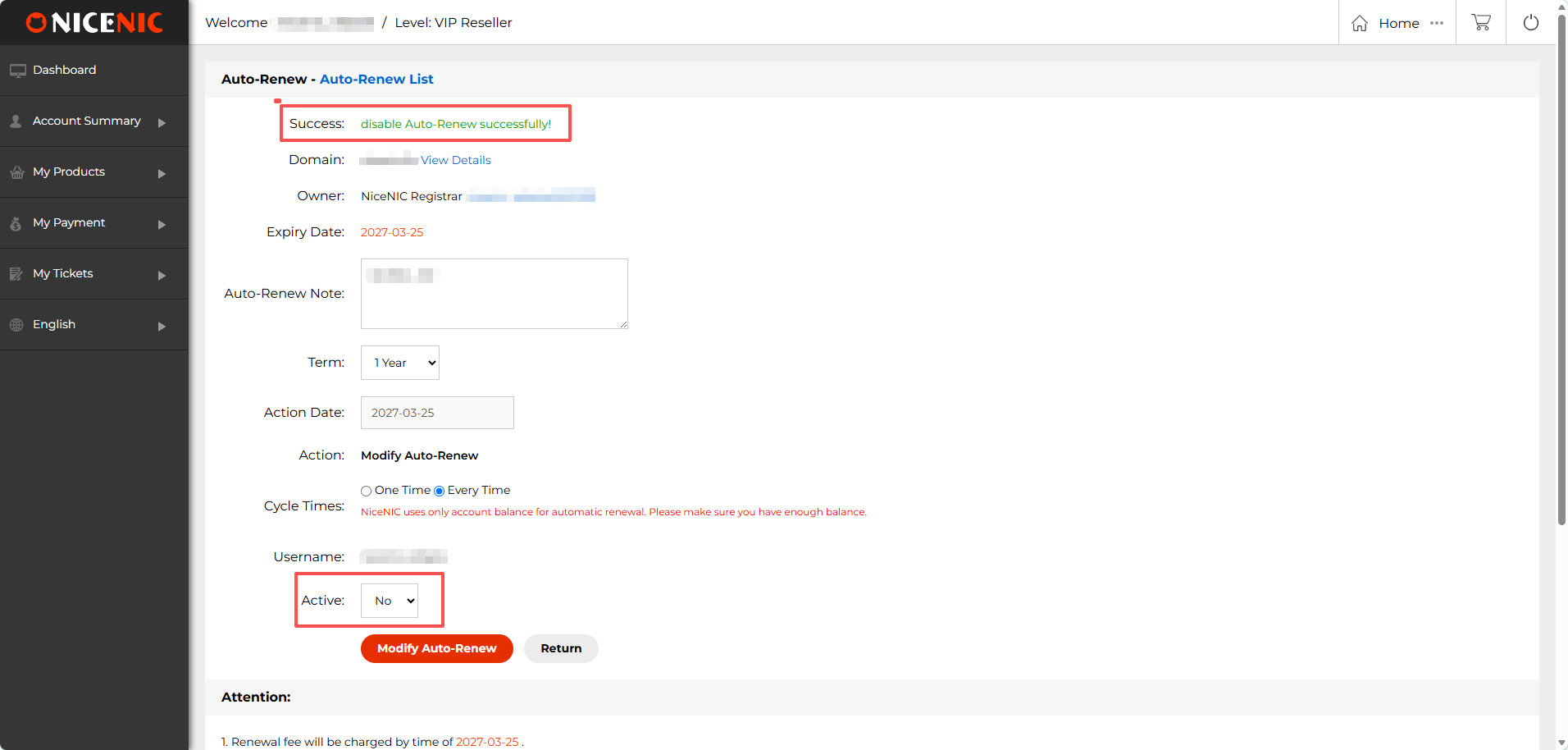Click inside the Auto-Renew Note textarea
This screenshot has height=750, width=1568.
pyautogui.click(x=495, y=294)
